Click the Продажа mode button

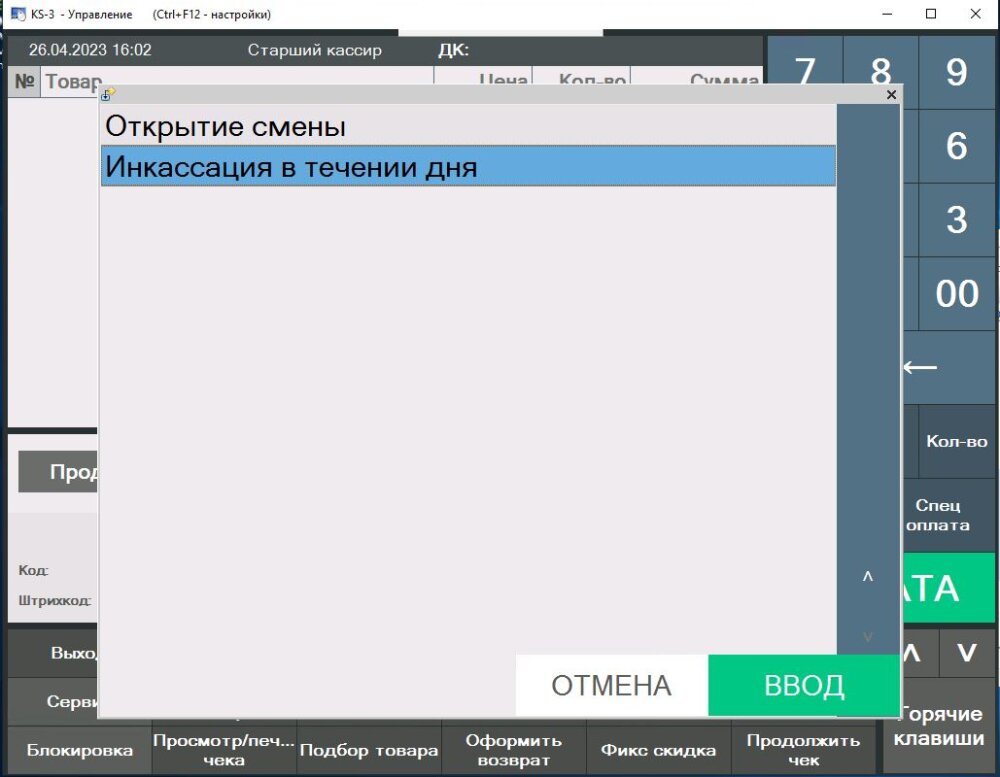click(58, 471)
